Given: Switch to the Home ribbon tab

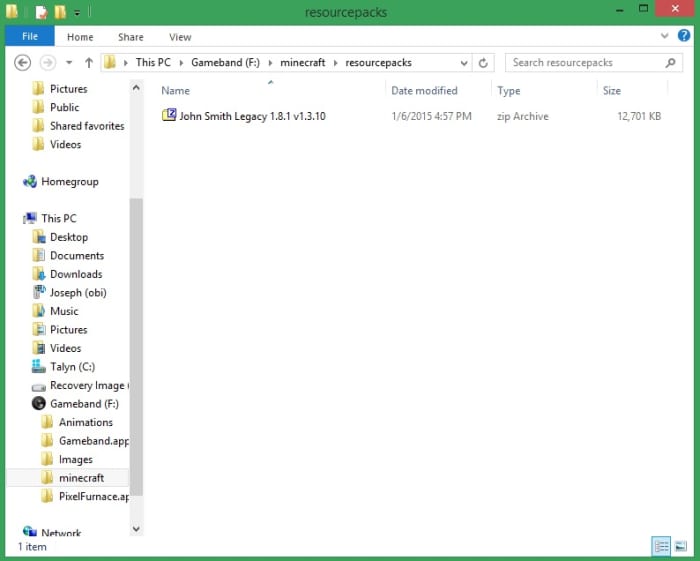Looking at the screenshot, I should (x=80, y=37).
